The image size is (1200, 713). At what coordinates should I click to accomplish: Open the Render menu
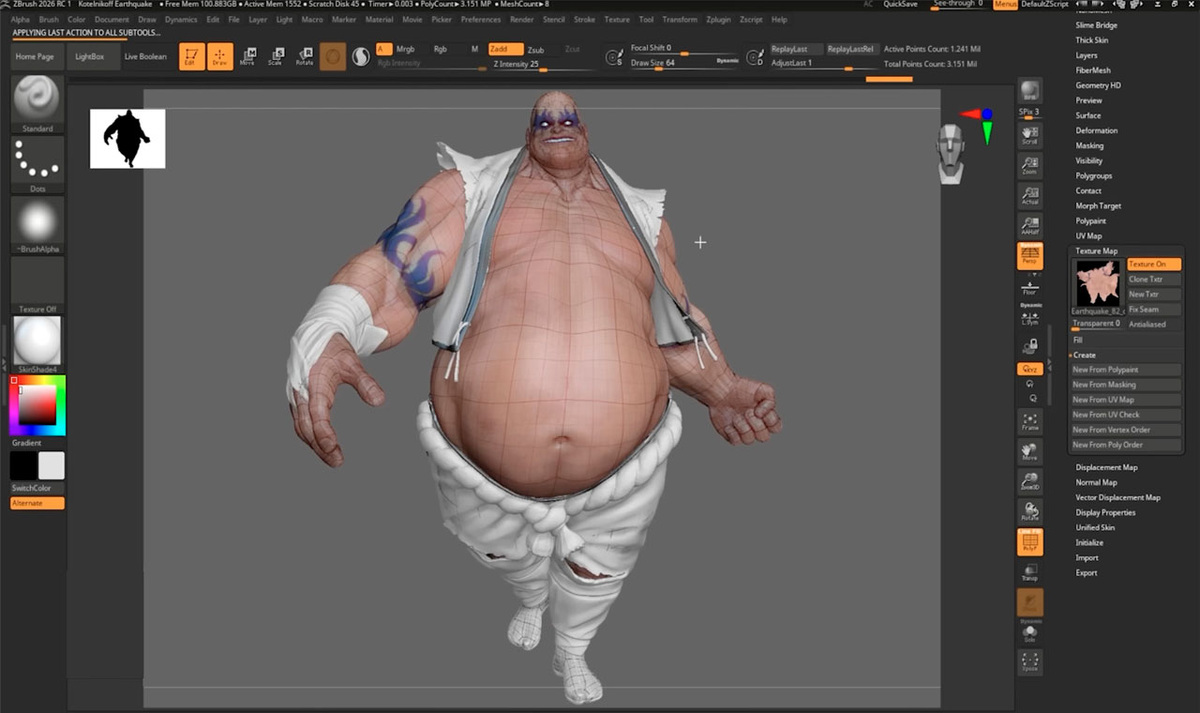[x=522, y=19]
